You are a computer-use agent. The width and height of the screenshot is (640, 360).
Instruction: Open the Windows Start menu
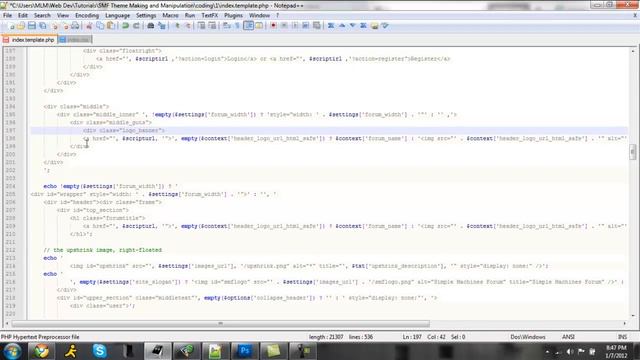point(12,351)
